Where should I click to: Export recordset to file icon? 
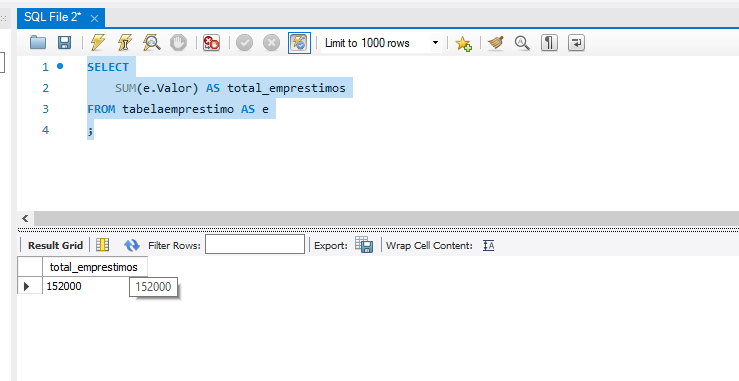[x=364, y=245]
